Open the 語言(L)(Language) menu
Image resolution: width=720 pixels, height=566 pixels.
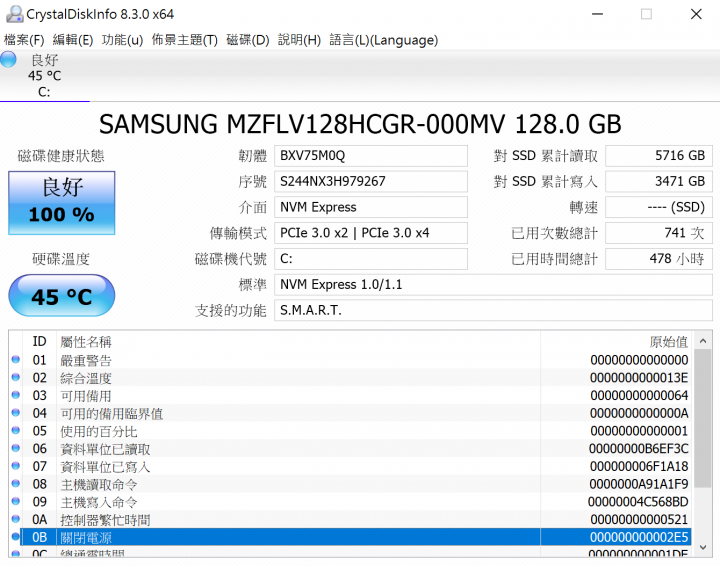coord(383,40)
